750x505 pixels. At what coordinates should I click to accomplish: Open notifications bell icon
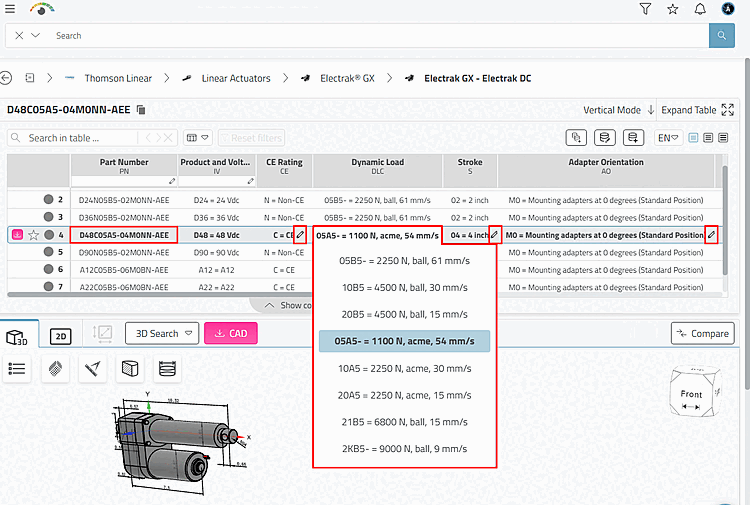[x=700, y=9]
